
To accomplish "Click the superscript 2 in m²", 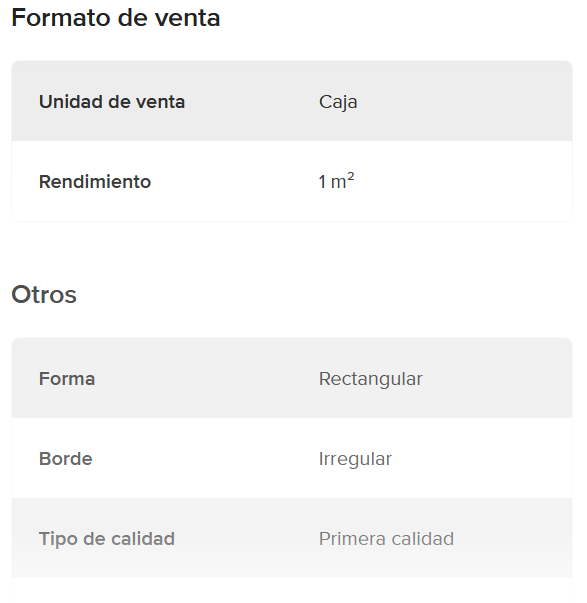I will pos(350,177).
